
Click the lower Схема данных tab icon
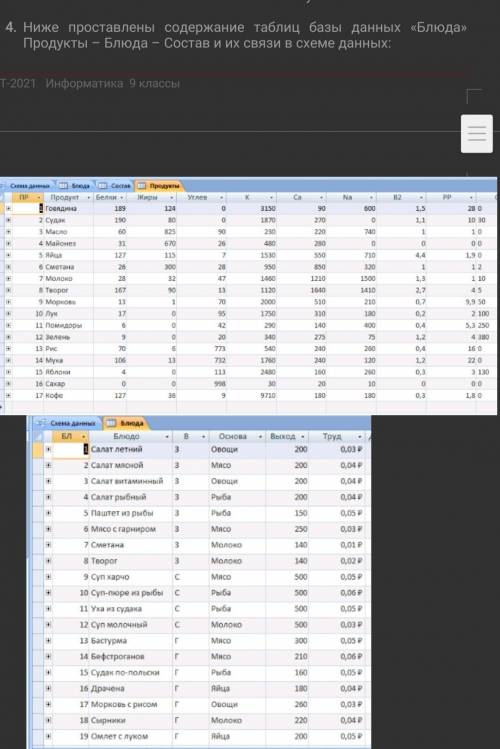(43, 423)
